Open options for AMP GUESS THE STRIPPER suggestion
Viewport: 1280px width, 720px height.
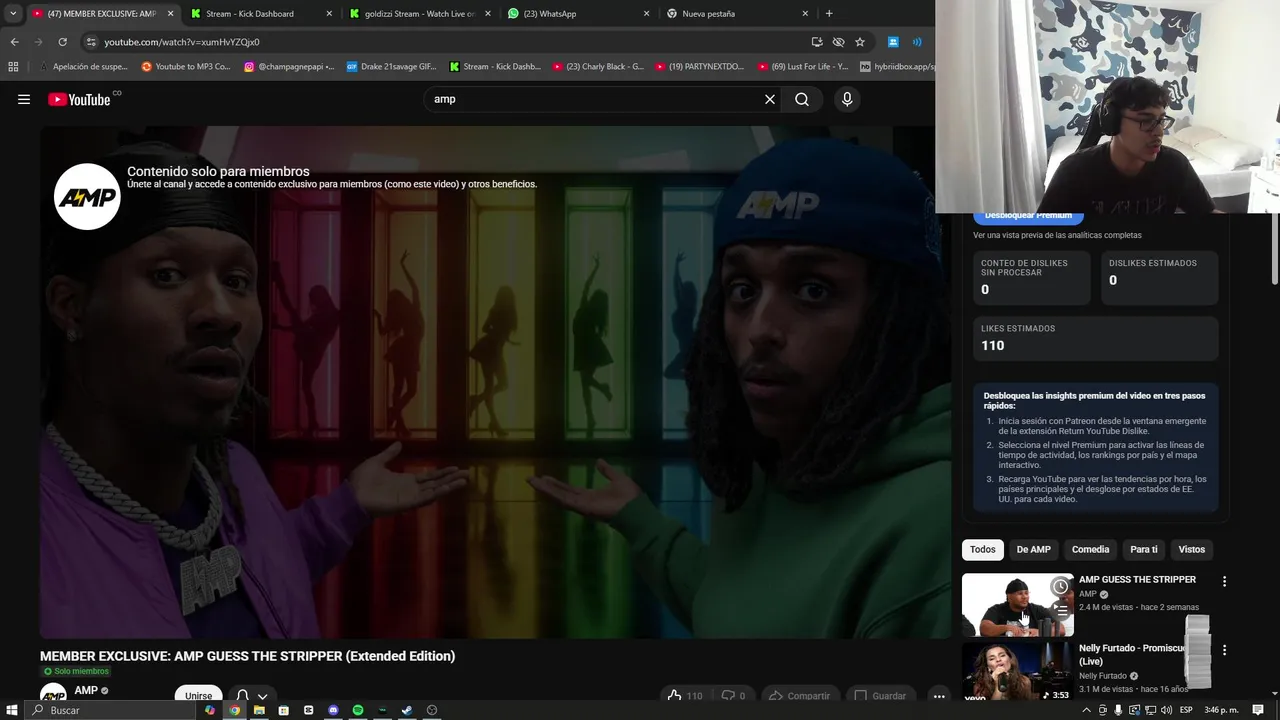[1224, 581]
